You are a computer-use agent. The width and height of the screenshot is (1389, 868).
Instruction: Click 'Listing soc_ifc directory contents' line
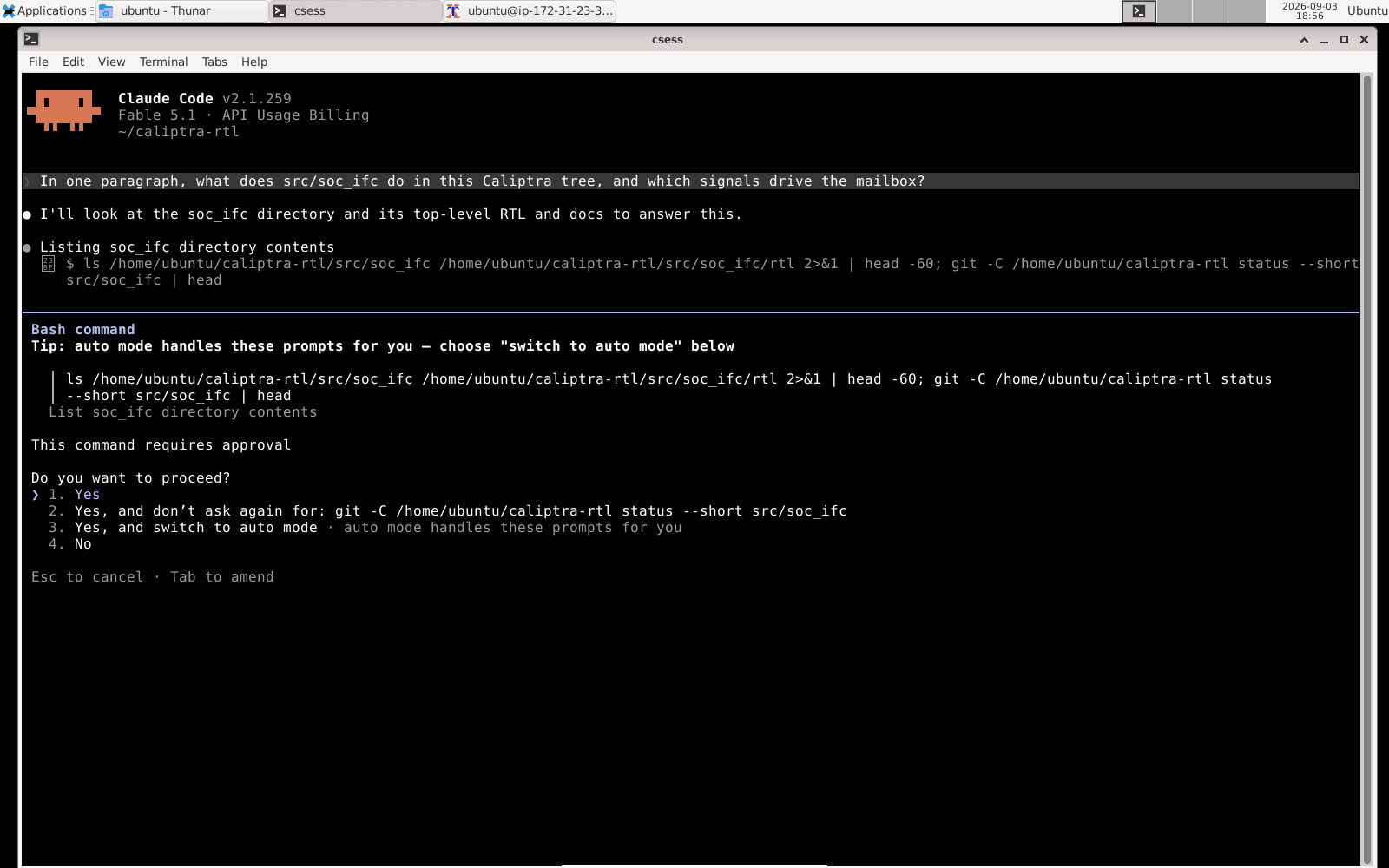[x=187, y=247]
